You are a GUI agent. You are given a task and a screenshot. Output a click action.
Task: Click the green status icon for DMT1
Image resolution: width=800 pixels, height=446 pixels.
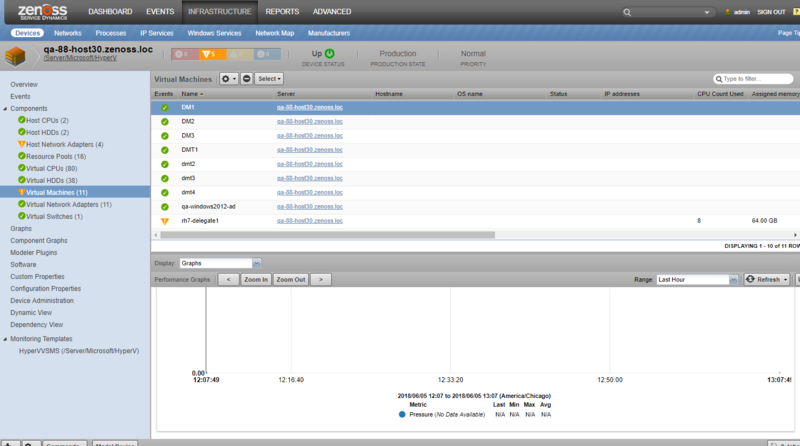164,151
